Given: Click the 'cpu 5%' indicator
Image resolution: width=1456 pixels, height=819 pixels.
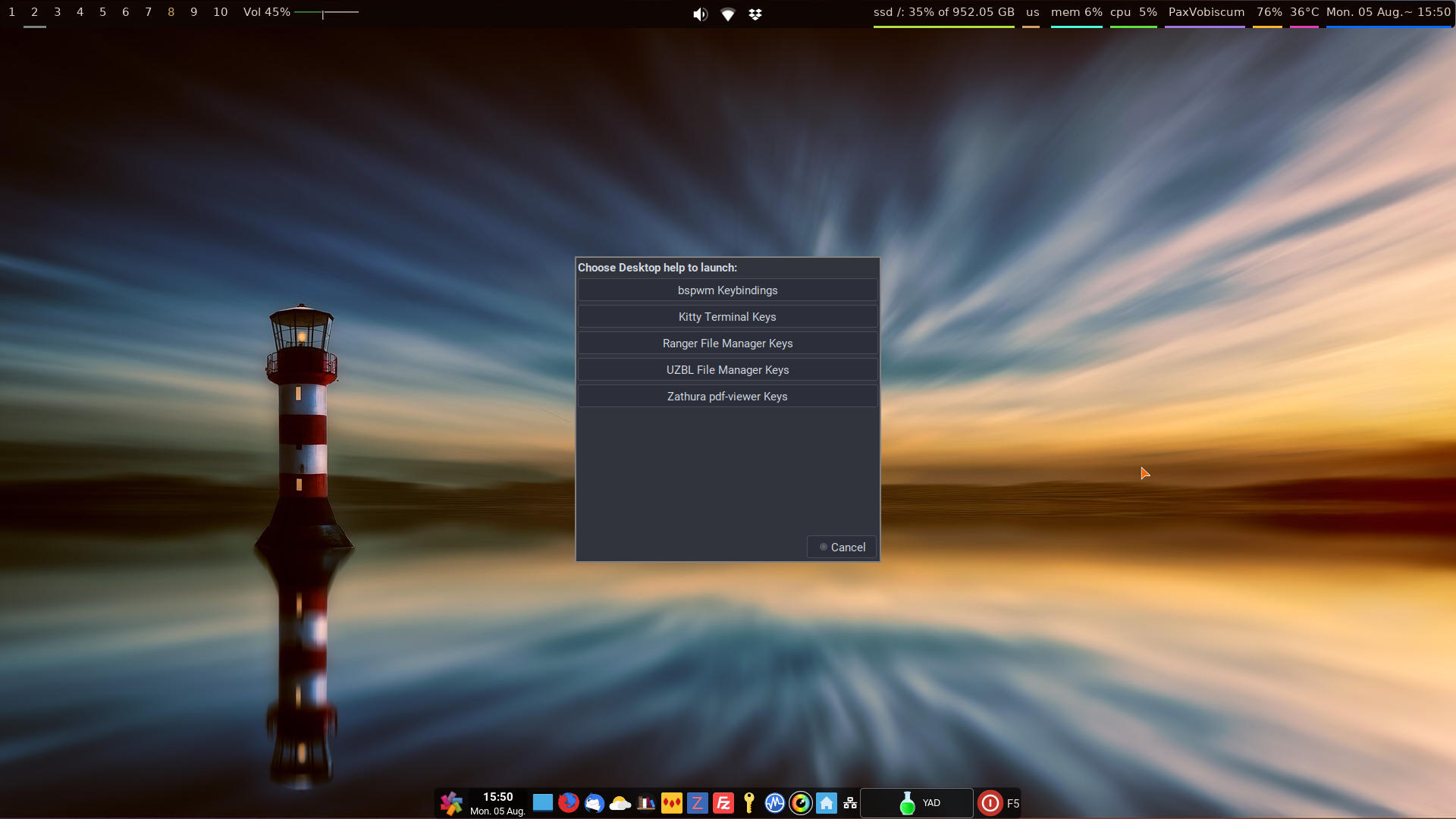Looking at the screenshot, I should point(1134,12).
